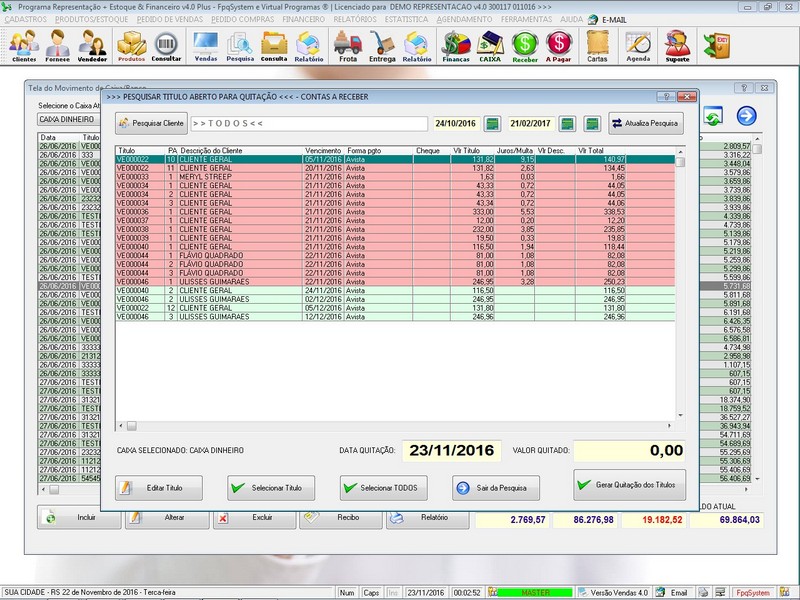Open the E-MAIL menu item
This screenshot has width=800, height=600.
(x=608, y=20)
